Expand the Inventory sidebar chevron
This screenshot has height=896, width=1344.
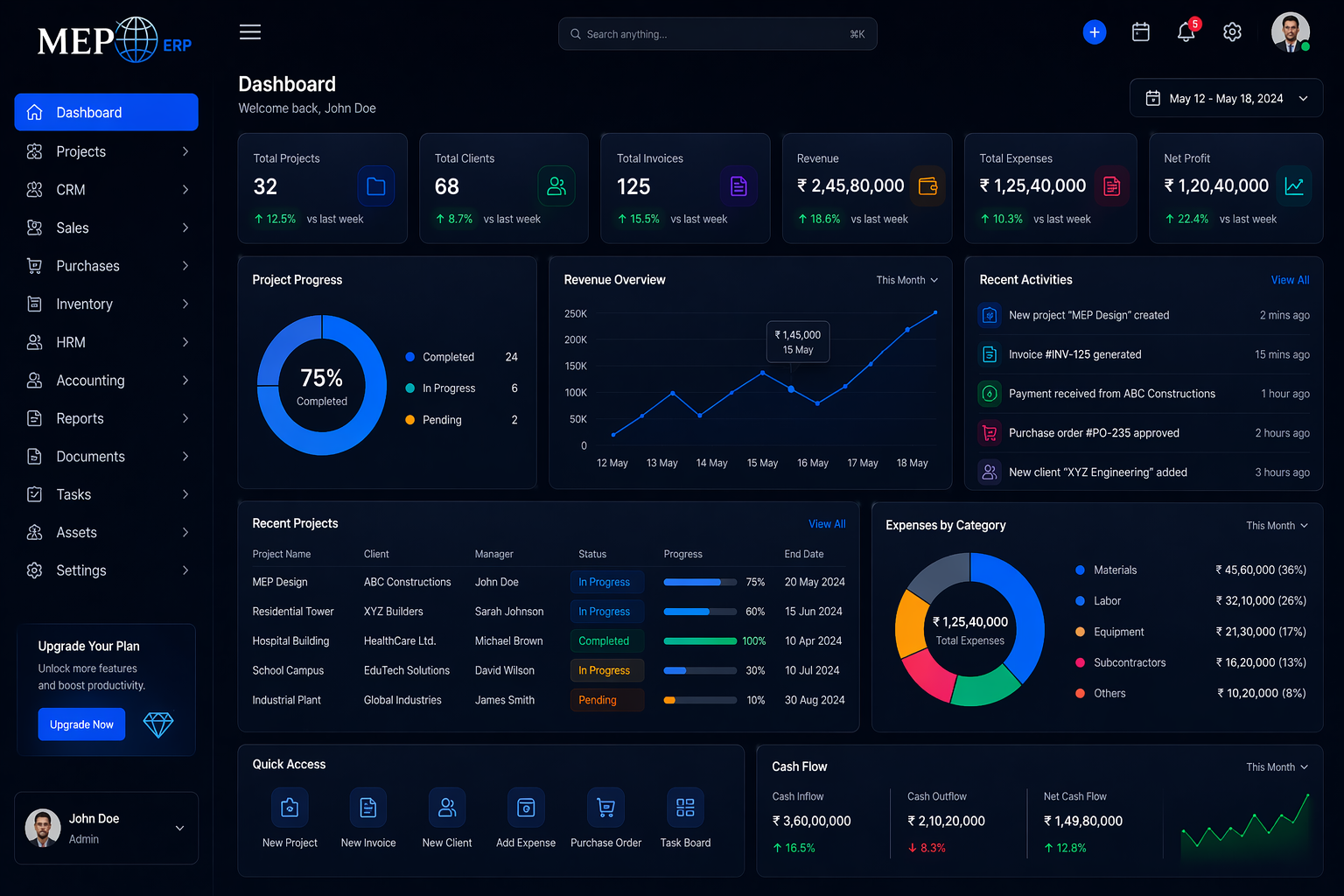185,304
